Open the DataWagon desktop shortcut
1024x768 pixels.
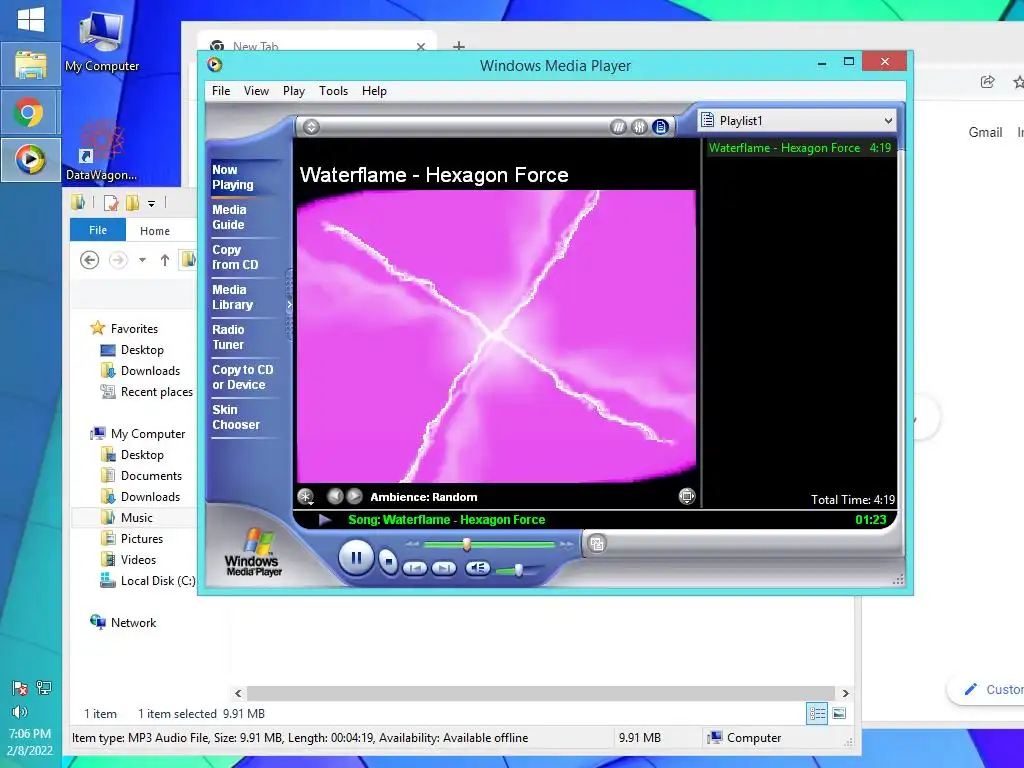(102, 150)
